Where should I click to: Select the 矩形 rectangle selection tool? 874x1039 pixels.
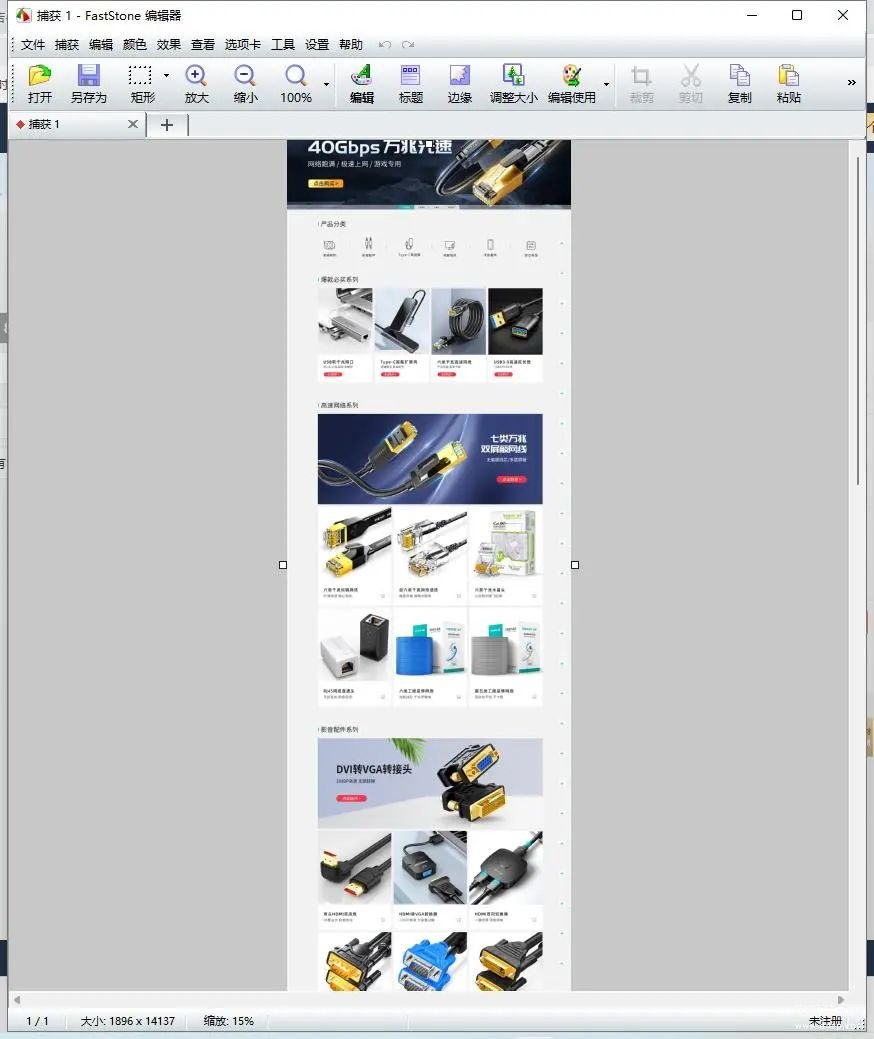(x=142, y=83)
